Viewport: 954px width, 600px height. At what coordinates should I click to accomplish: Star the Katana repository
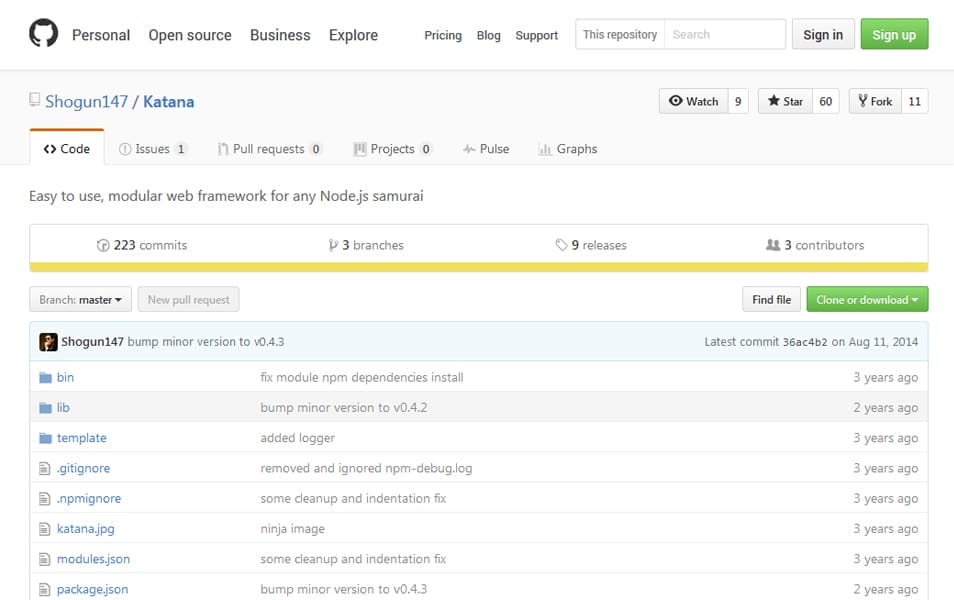[x=785, y=101]
